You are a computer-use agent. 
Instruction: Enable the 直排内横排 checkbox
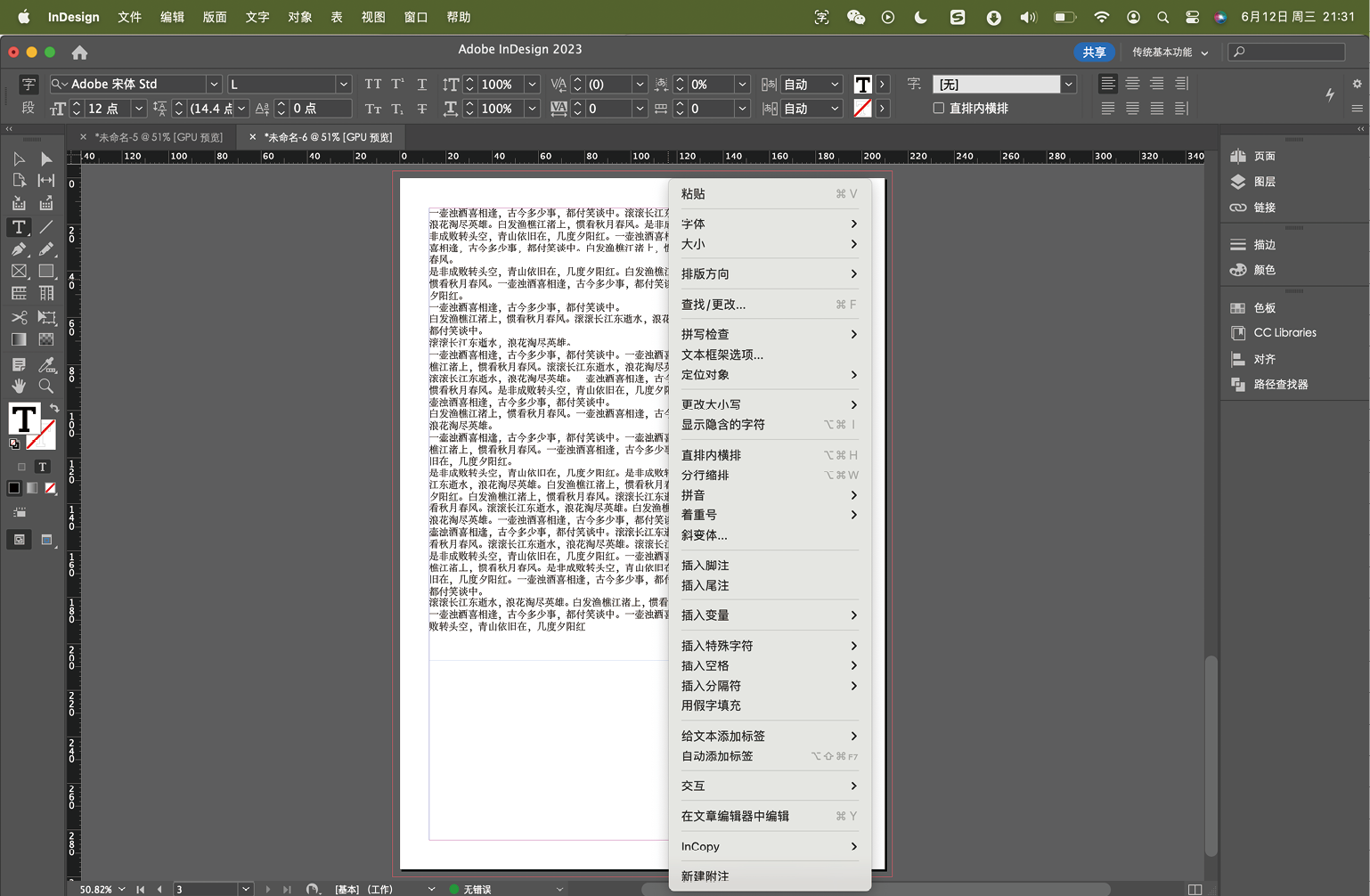[x=938, y=108]
